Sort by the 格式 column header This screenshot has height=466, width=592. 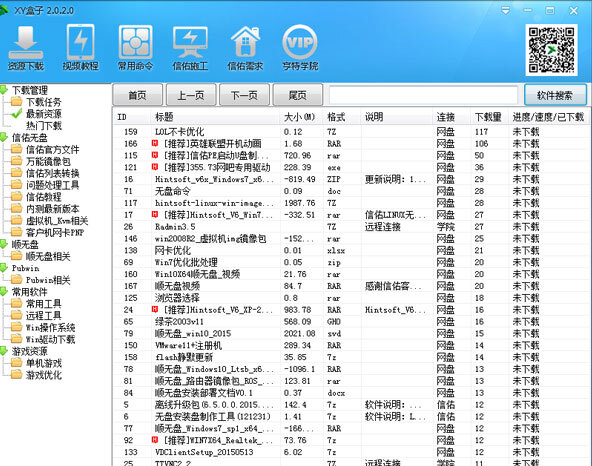(342, 117)
